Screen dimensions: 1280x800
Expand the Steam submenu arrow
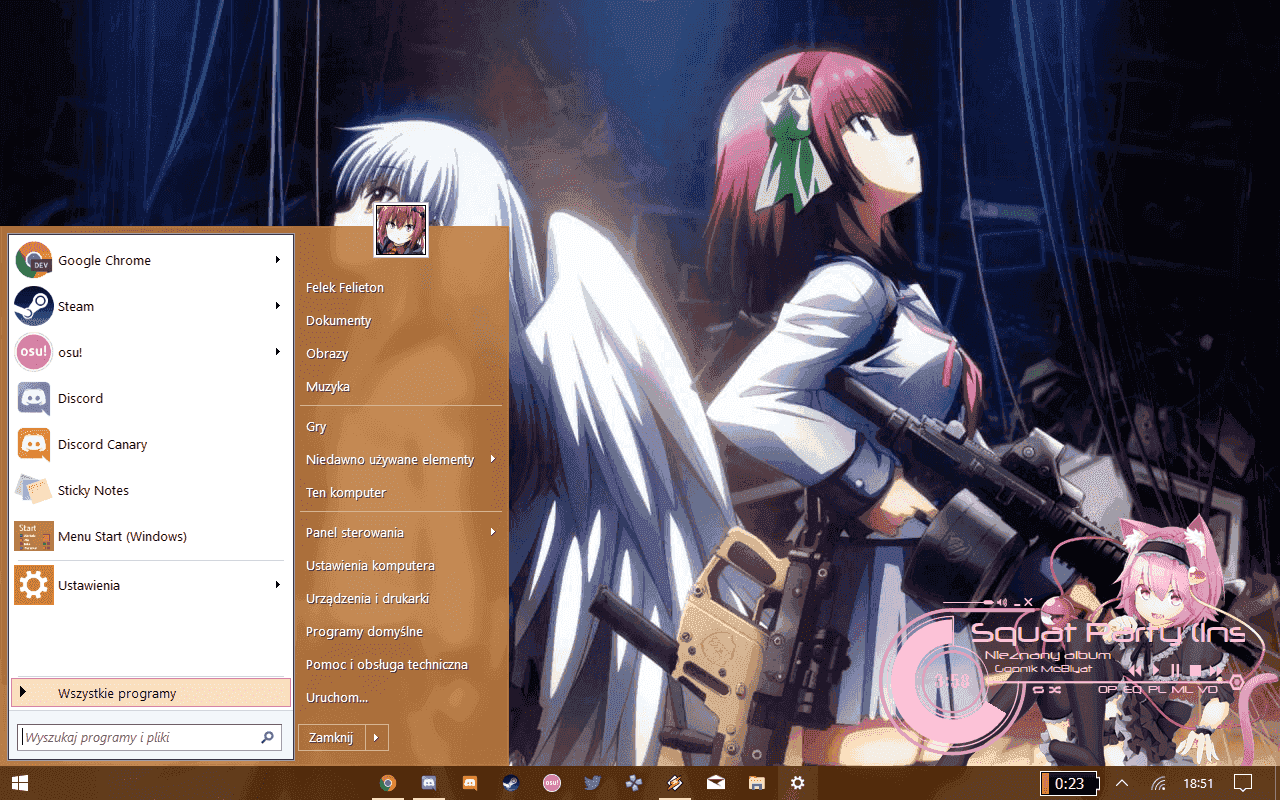point(278,306)
